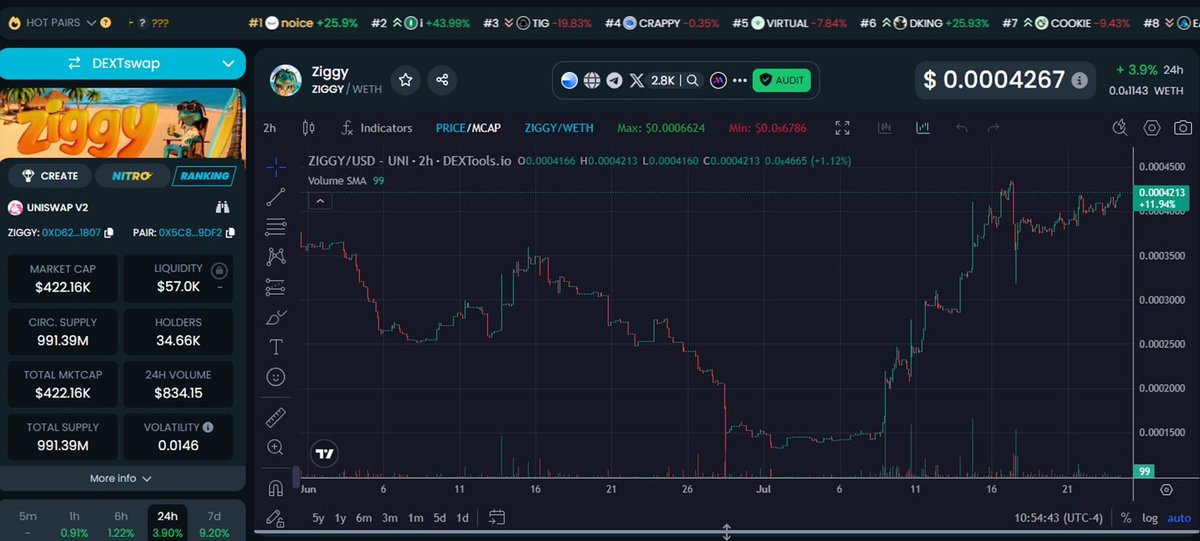The height and width of the screenshot is (541, 1200).
Task: Select the XABCD pattern tool
Action: click(x=276, y=257)
